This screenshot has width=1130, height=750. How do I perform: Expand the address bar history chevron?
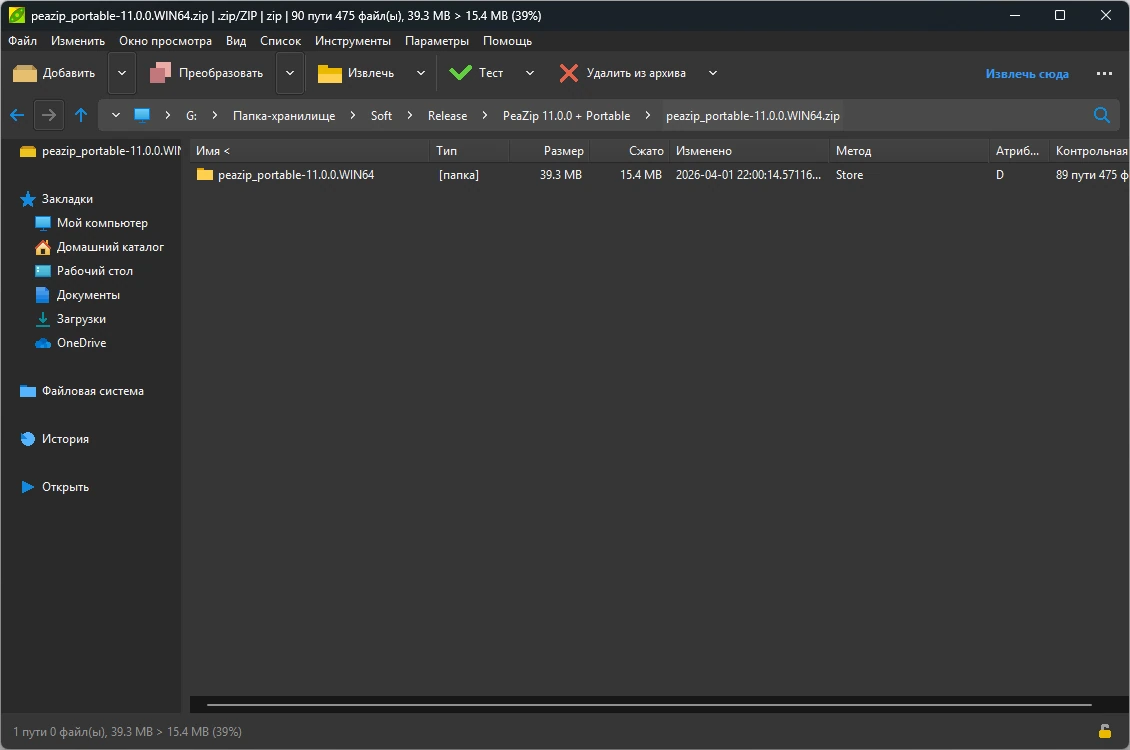click(x=115, y=115)
